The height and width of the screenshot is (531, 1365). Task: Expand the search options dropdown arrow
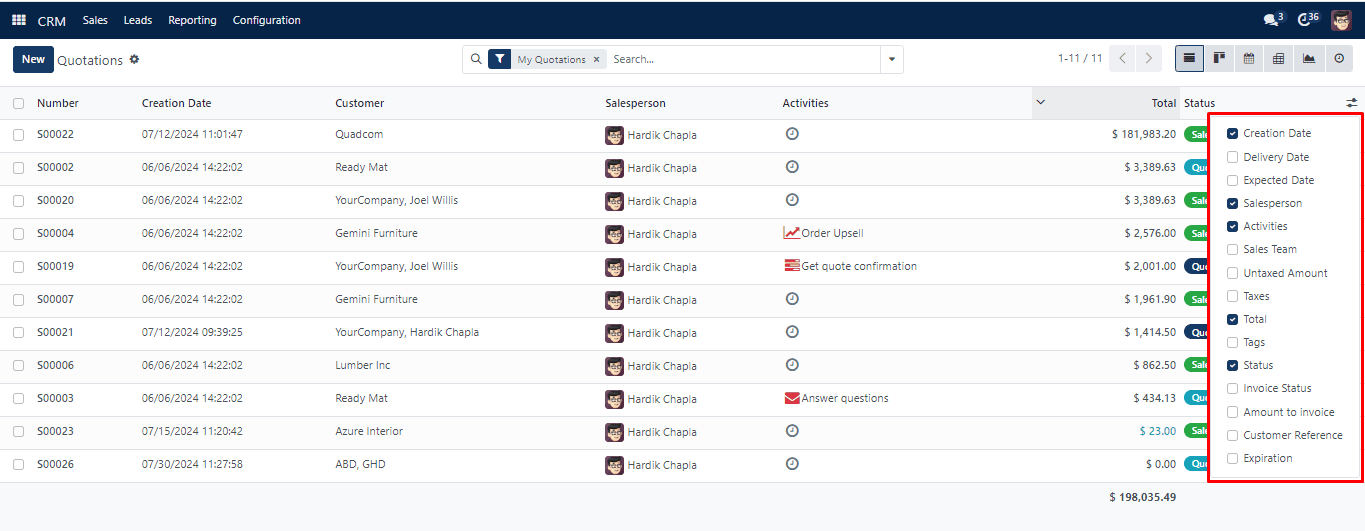pos(891,60)
